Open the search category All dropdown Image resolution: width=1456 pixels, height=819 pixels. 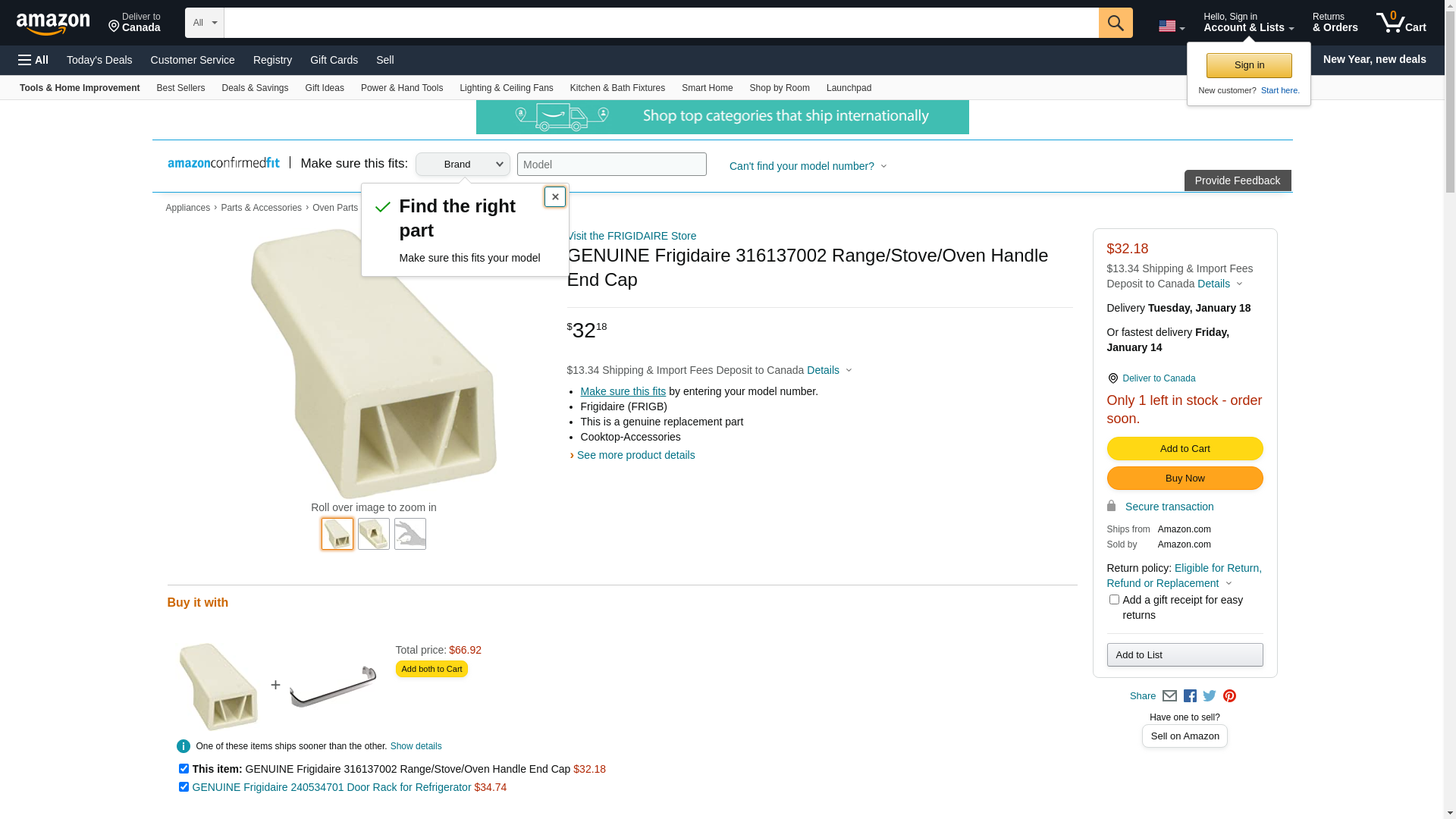(x=204, y=23)
